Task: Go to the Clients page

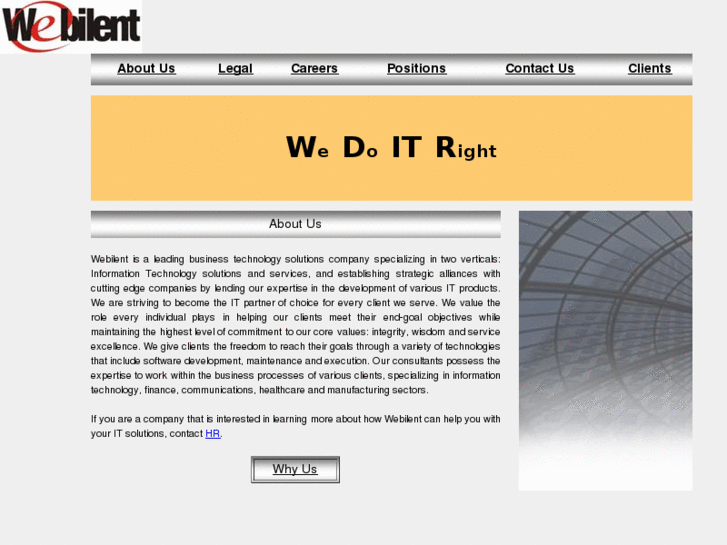Action: [x=650, y=69]
